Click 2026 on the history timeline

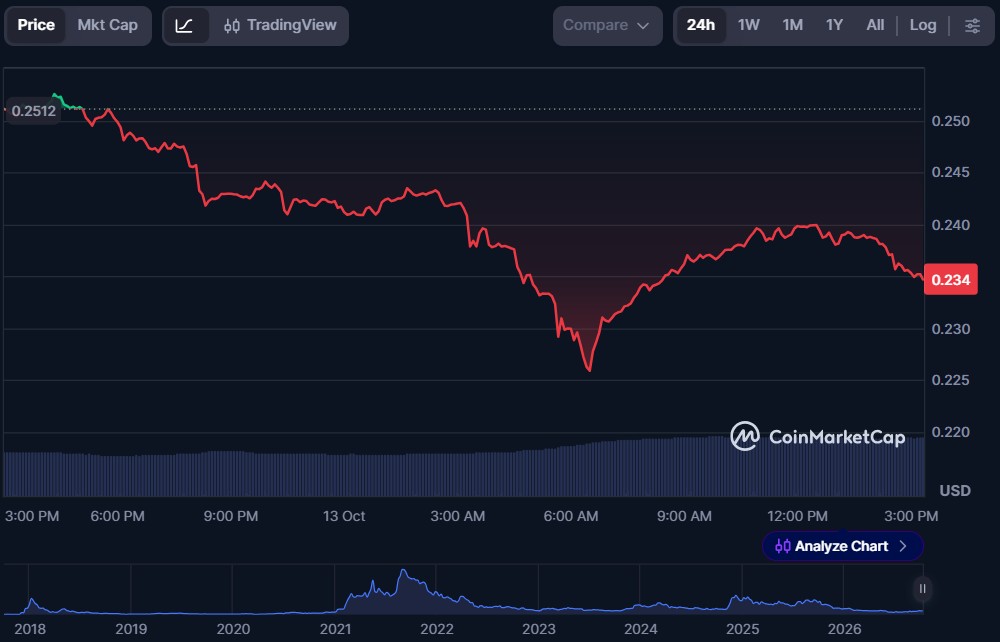click(844, 629)
